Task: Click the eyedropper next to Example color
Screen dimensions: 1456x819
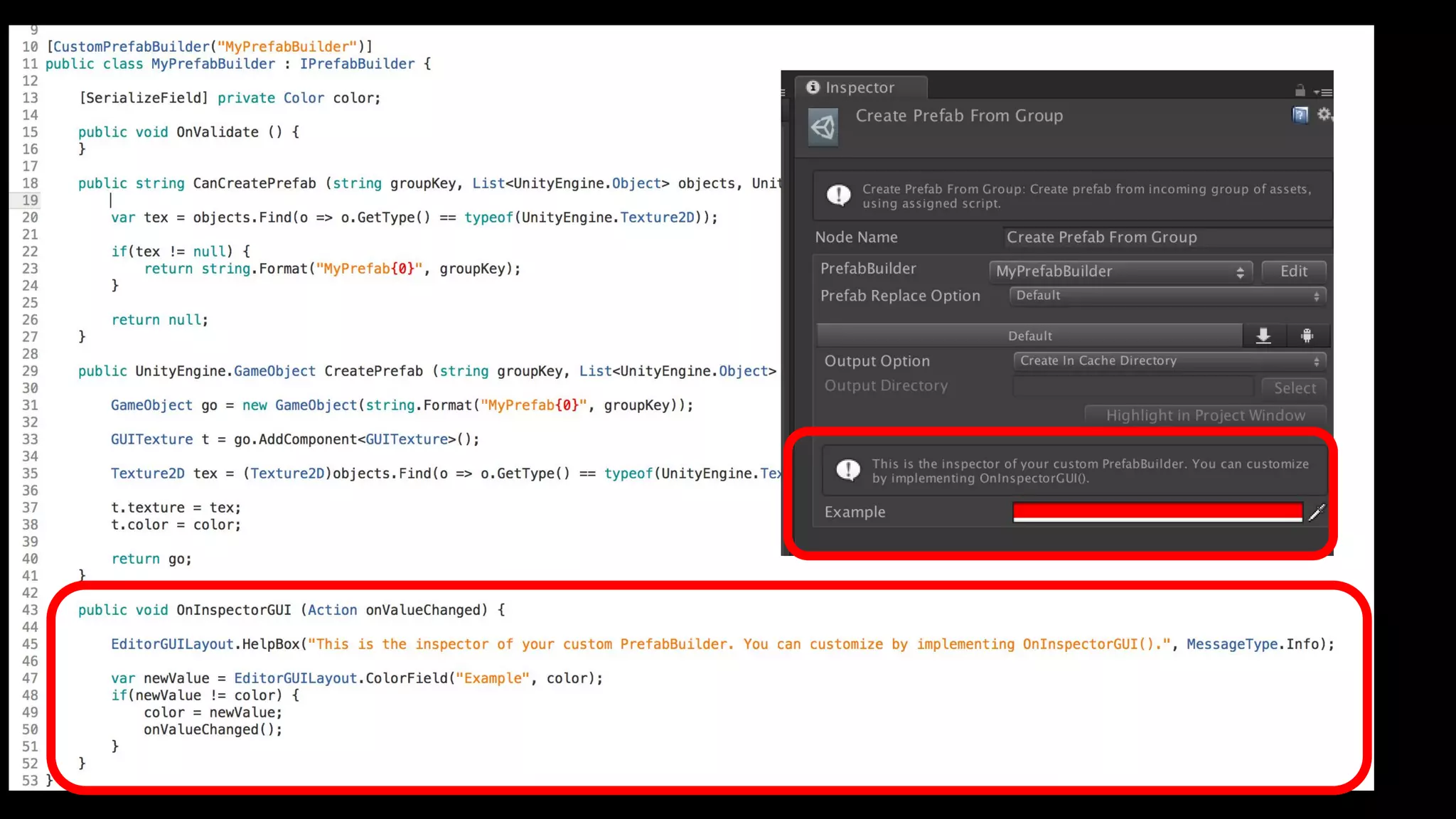Action: (x=1317, y=512)
